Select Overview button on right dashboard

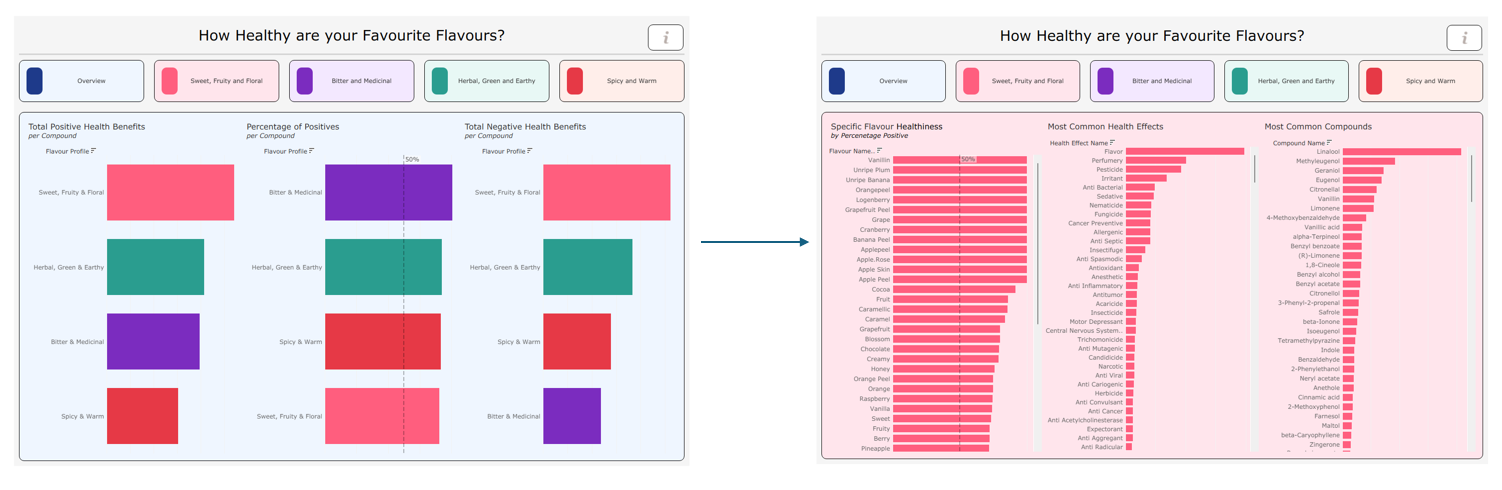[883, 81]
